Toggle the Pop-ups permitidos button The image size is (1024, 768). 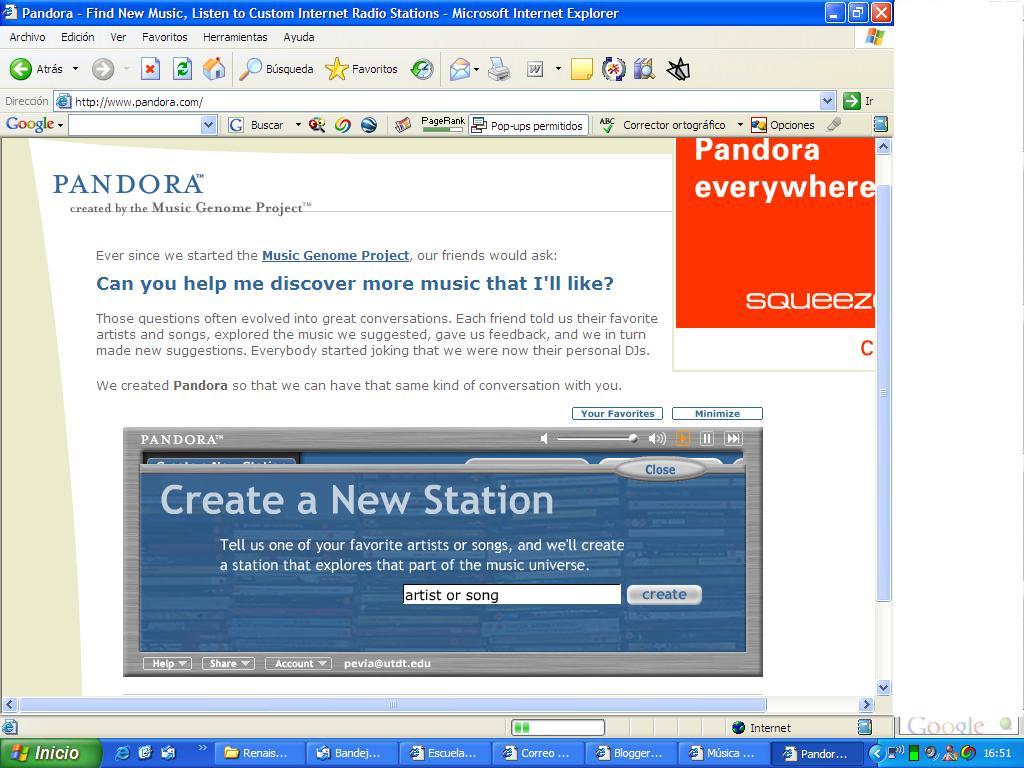click(x=528, y=125)
